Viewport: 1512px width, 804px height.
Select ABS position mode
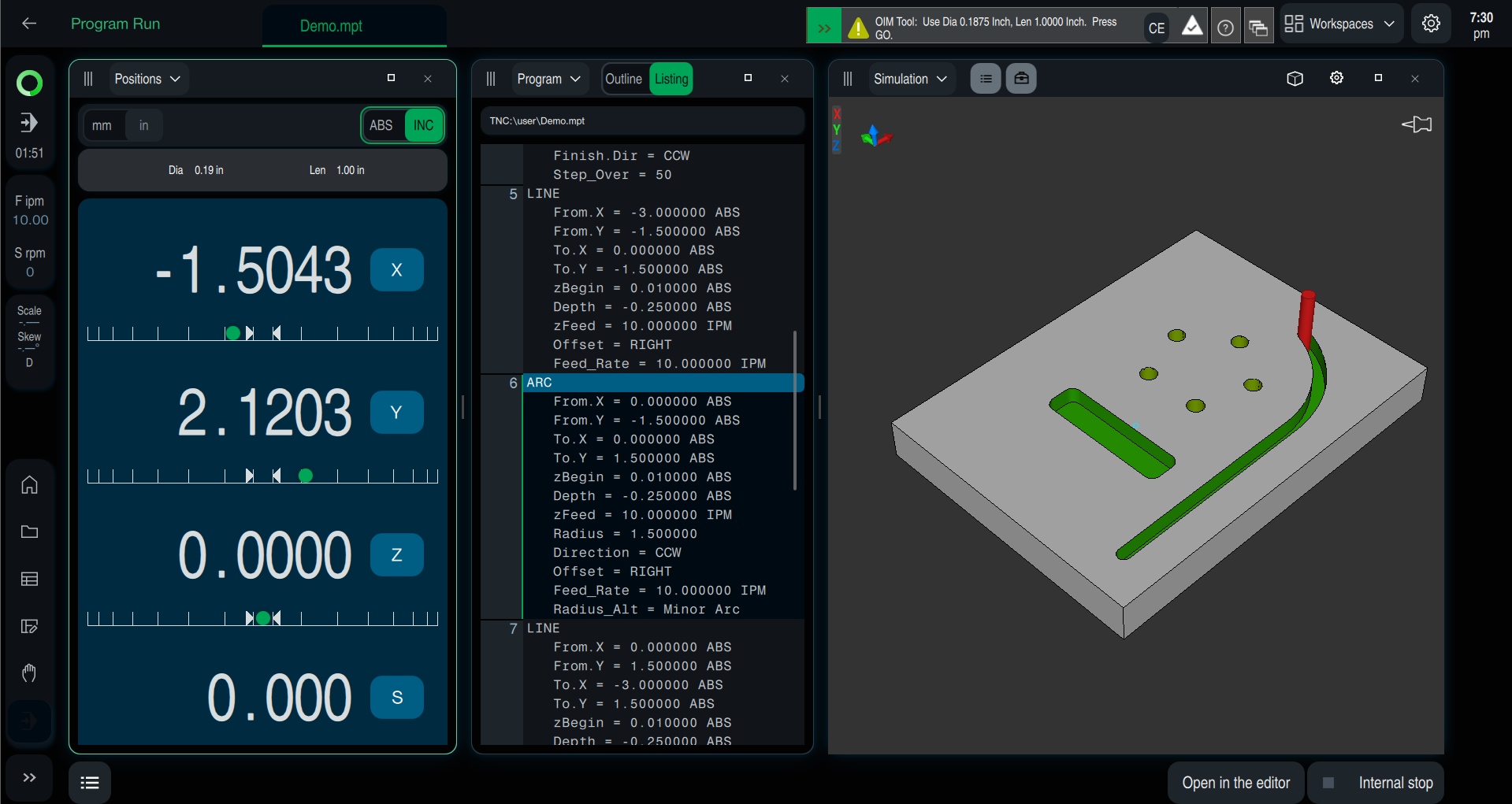381,125
